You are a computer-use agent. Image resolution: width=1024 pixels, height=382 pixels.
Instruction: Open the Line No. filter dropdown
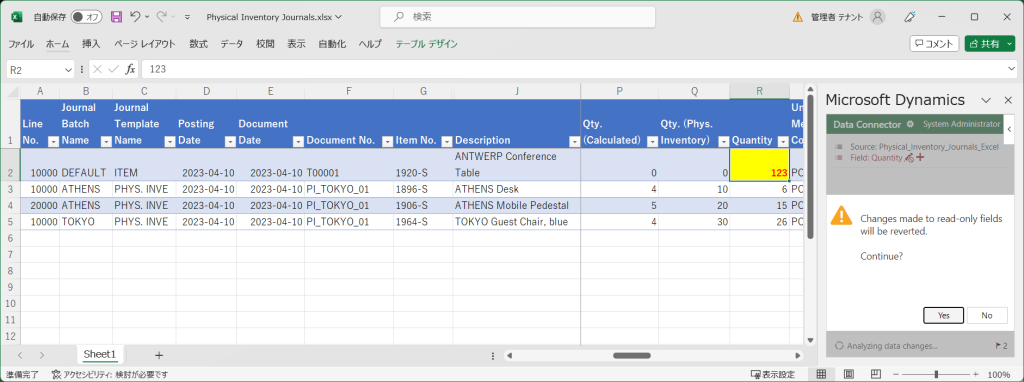54,141
